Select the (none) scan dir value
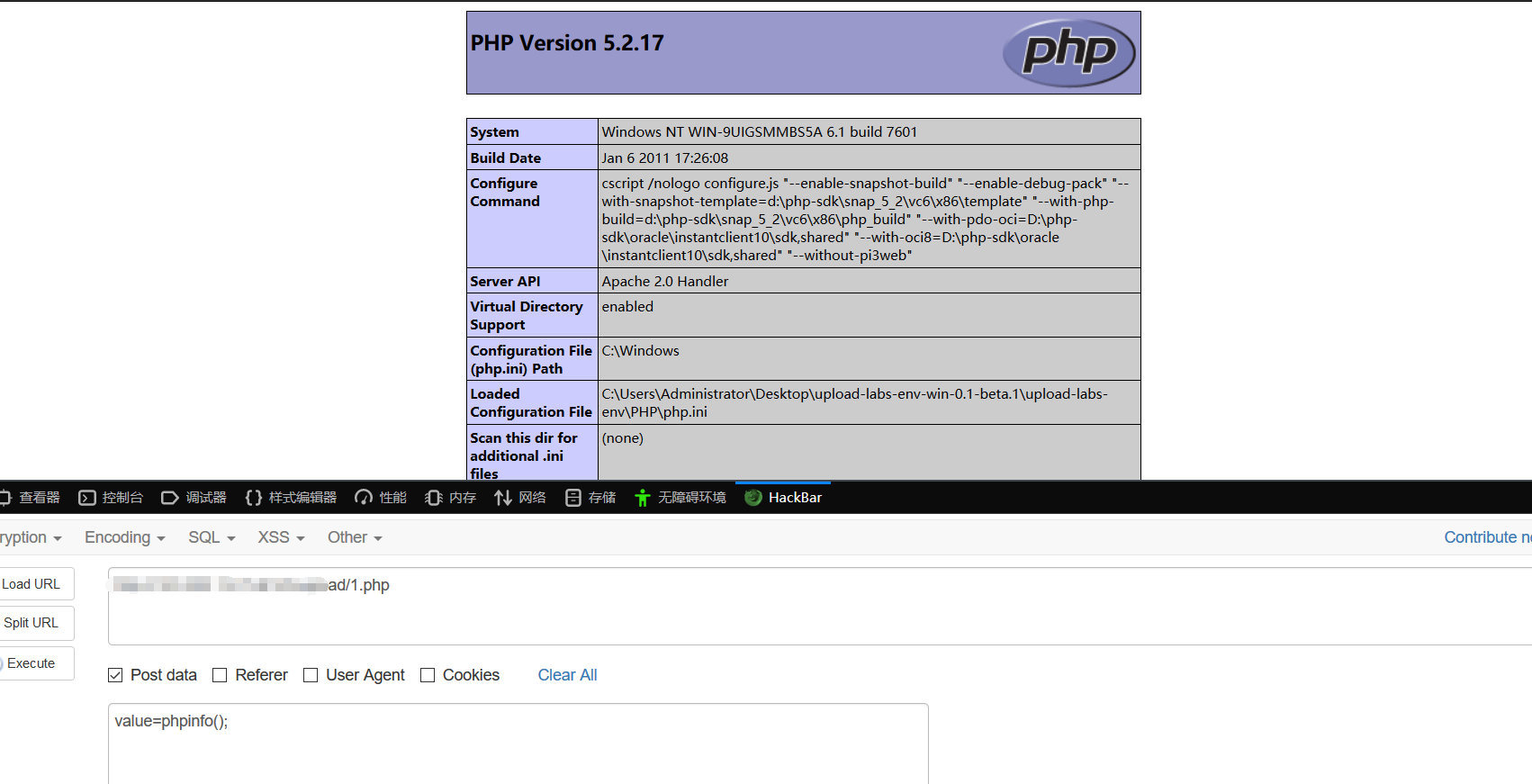Viewport: 1532px width, 784px height. click(x=623, y=438)
